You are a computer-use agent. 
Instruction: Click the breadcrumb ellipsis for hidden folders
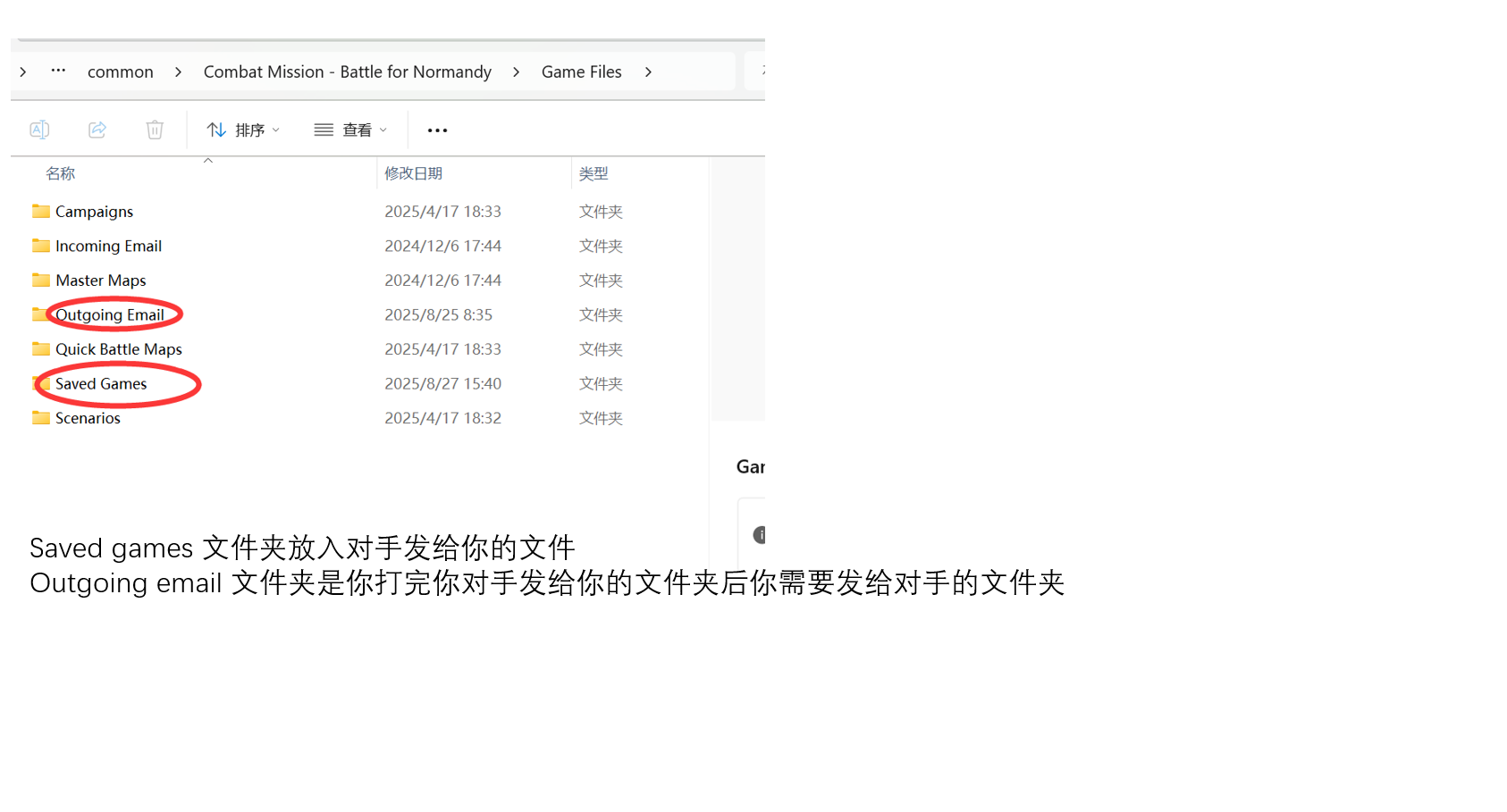58,71
